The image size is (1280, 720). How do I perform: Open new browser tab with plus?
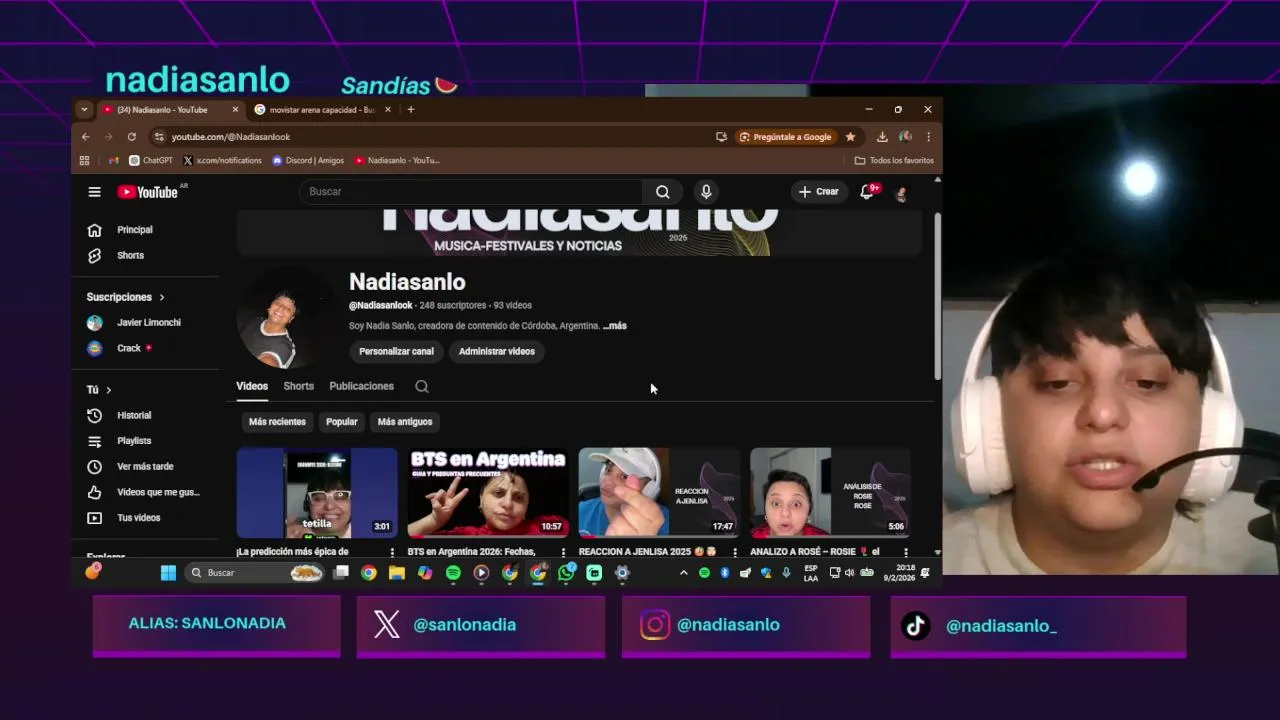tap(411, 110)
